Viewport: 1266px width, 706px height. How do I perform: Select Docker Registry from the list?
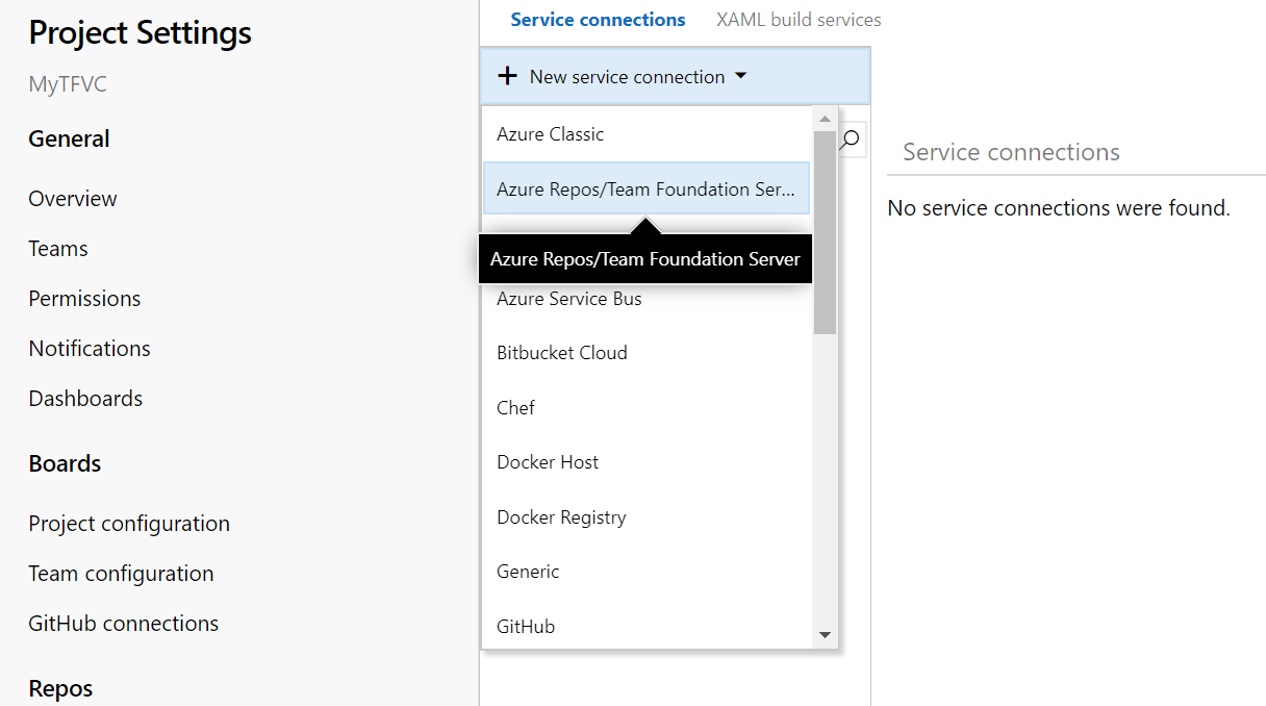click(561, 516)
